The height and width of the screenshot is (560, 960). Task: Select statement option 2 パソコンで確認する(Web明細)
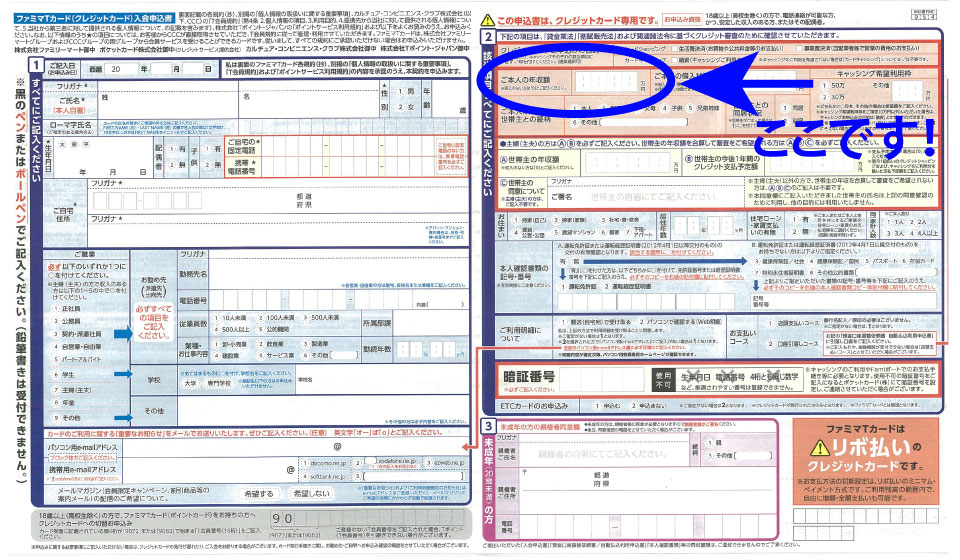point(680,321)
